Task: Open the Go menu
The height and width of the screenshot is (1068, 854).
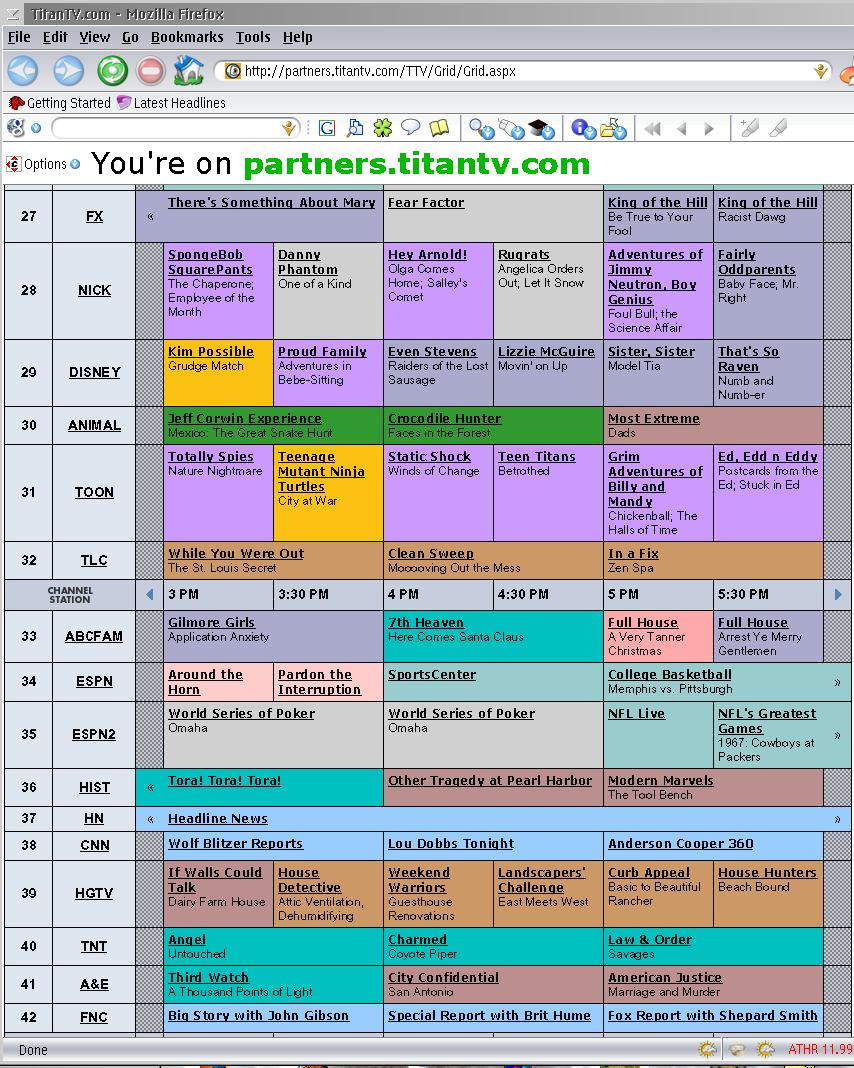Action: point(130,37)
